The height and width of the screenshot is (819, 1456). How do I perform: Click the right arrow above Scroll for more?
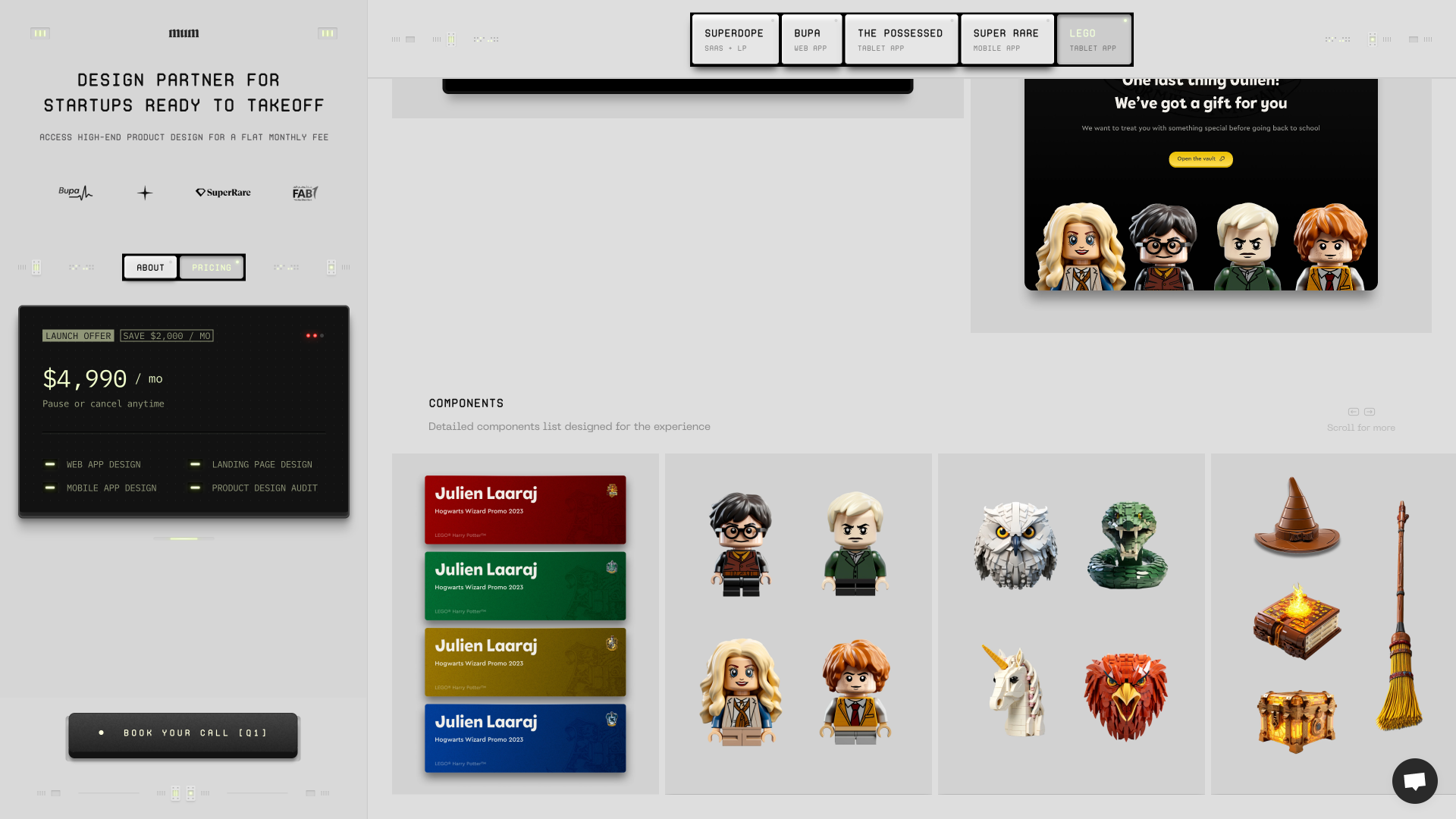1370,412
